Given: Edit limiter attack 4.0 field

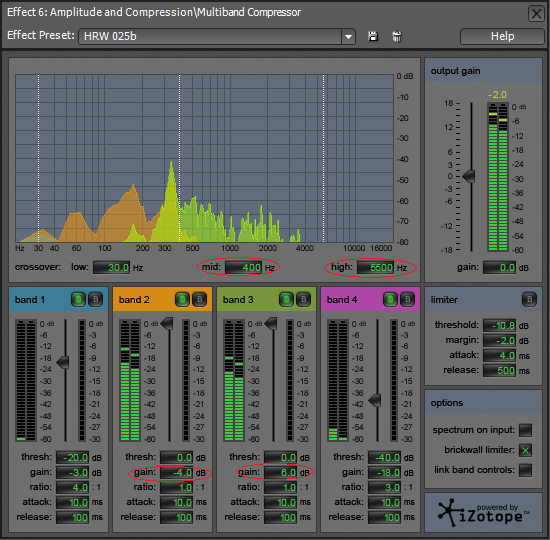Looking at the screenshot, I should point(499,355).
